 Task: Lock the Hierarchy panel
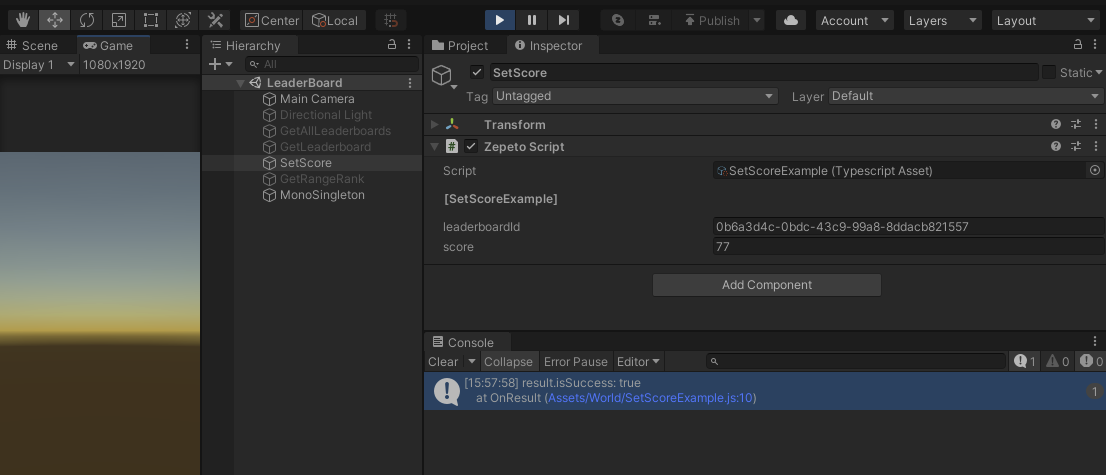tap(392, 44)
